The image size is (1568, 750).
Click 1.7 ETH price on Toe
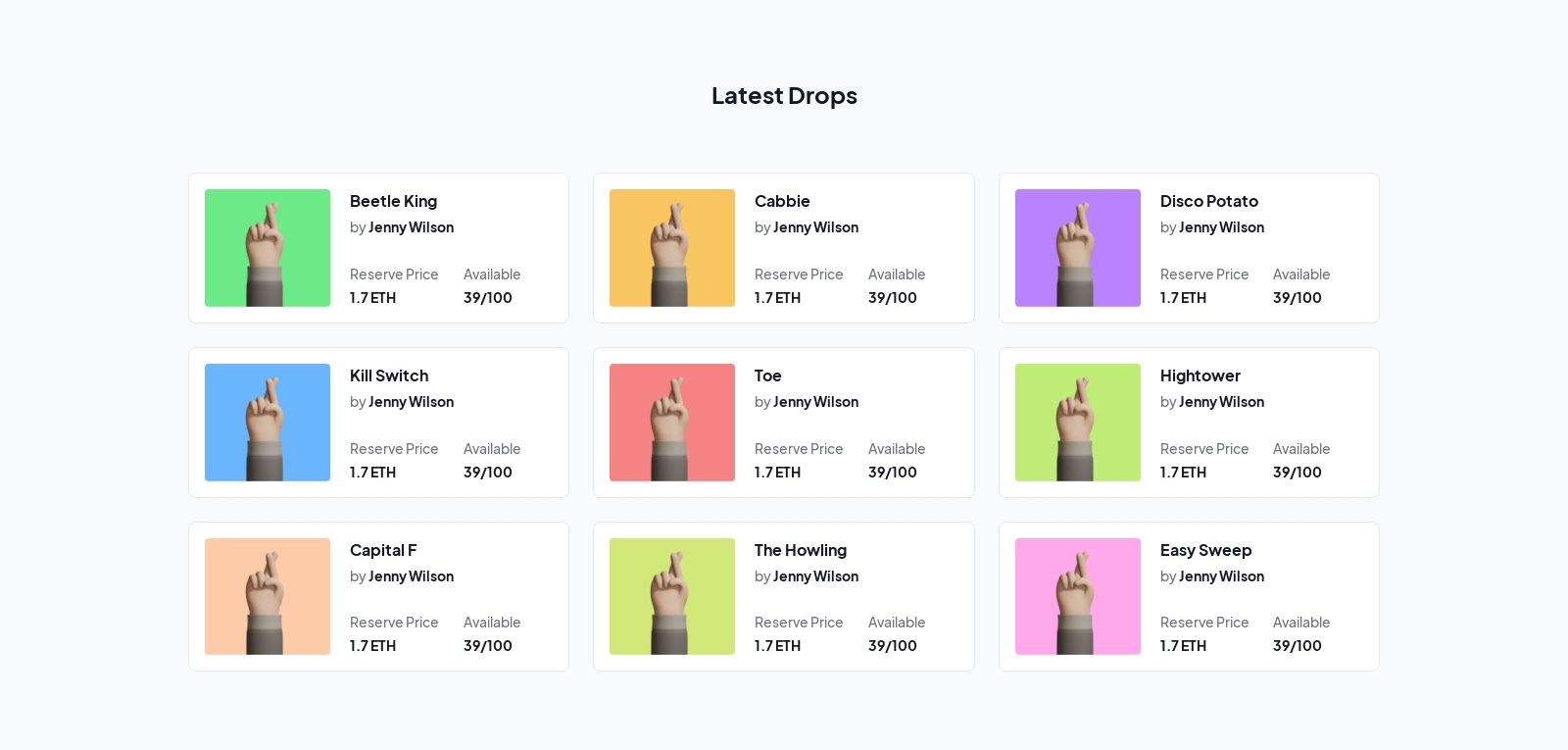point(778,473)
